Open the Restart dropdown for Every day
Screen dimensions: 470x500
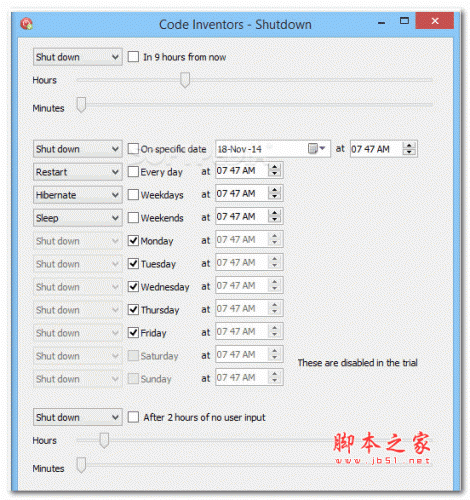pos(78,172)
